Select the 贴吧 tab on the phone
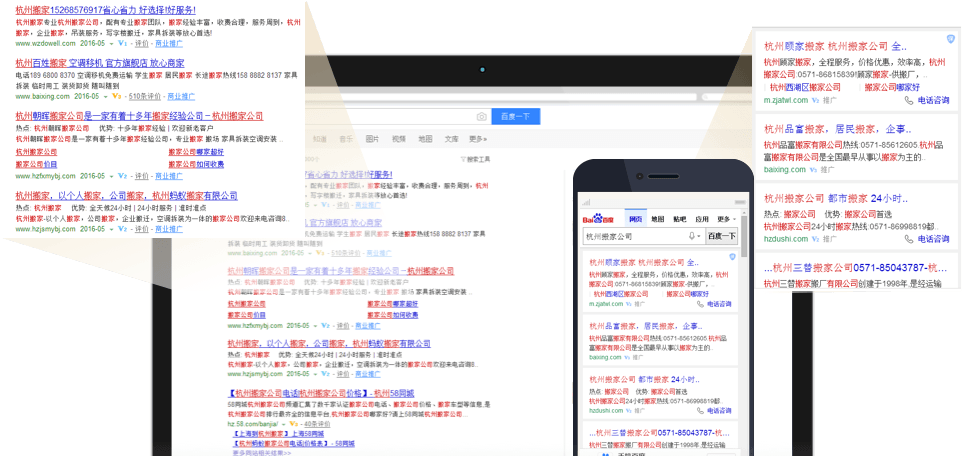Image resolution: width=963 pixels, height=456 pixels. tap(680, 219)
